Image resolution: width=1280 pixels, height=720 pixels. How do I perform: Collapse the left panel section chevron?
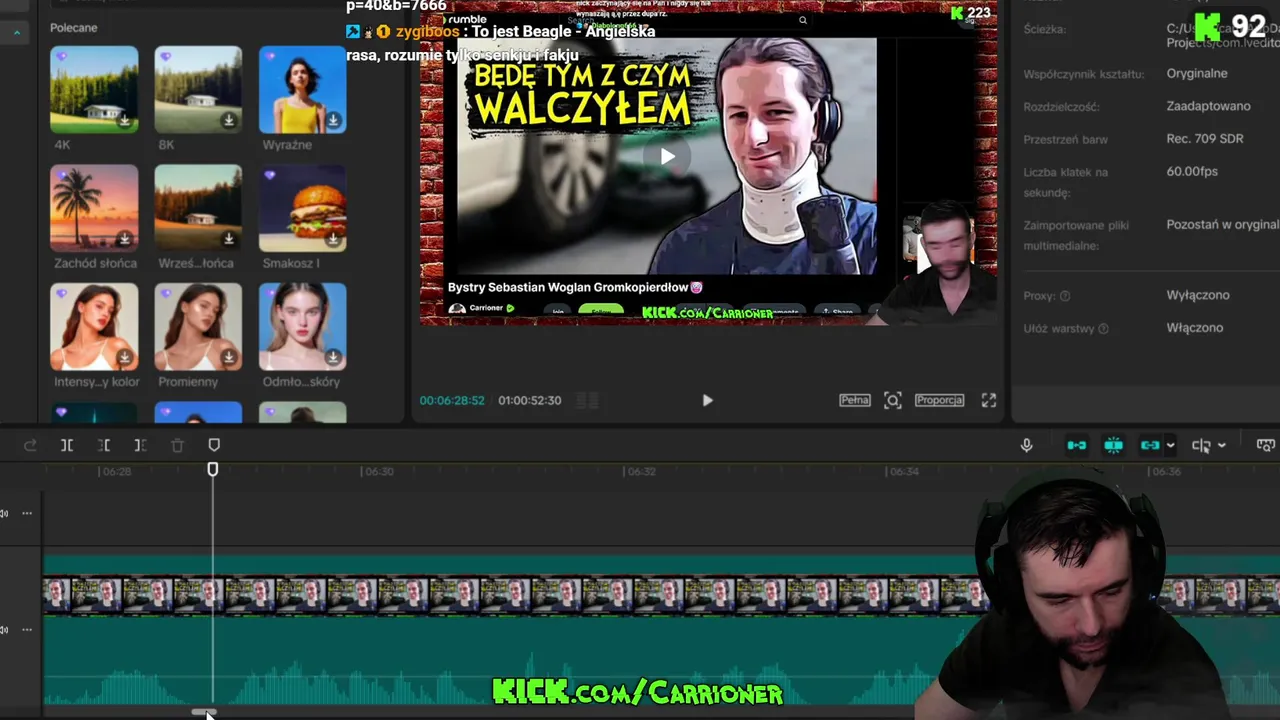coord(17,33)
